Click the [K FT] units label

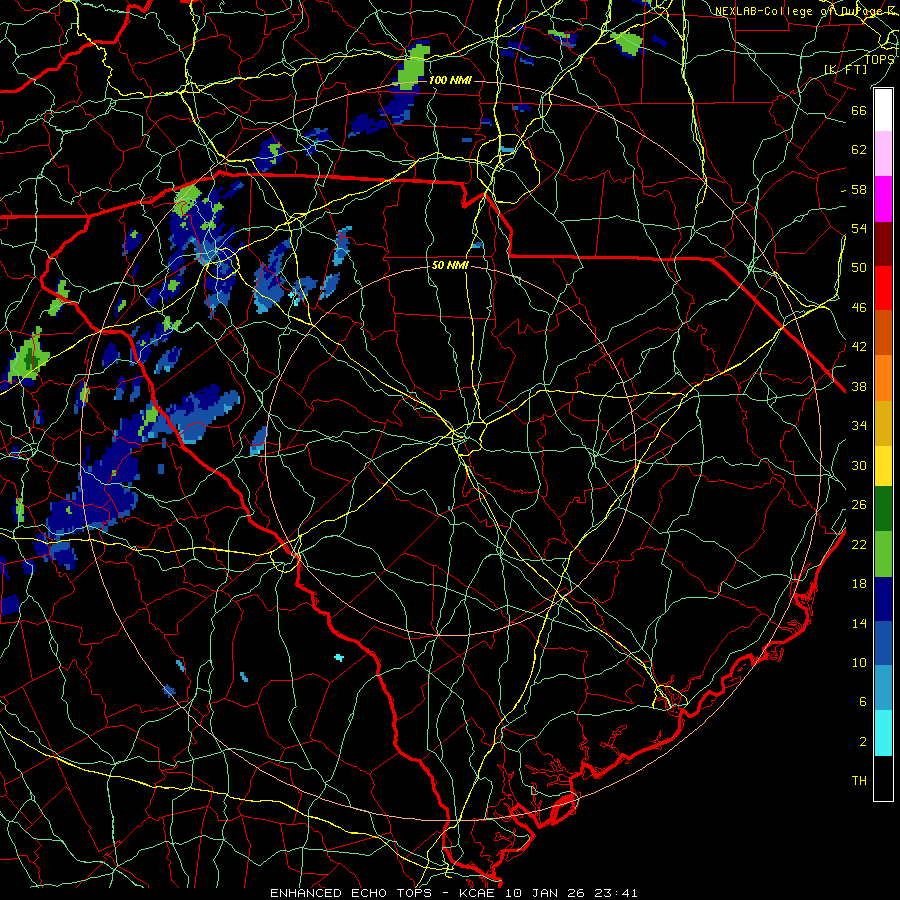click(x=845, y=69)
